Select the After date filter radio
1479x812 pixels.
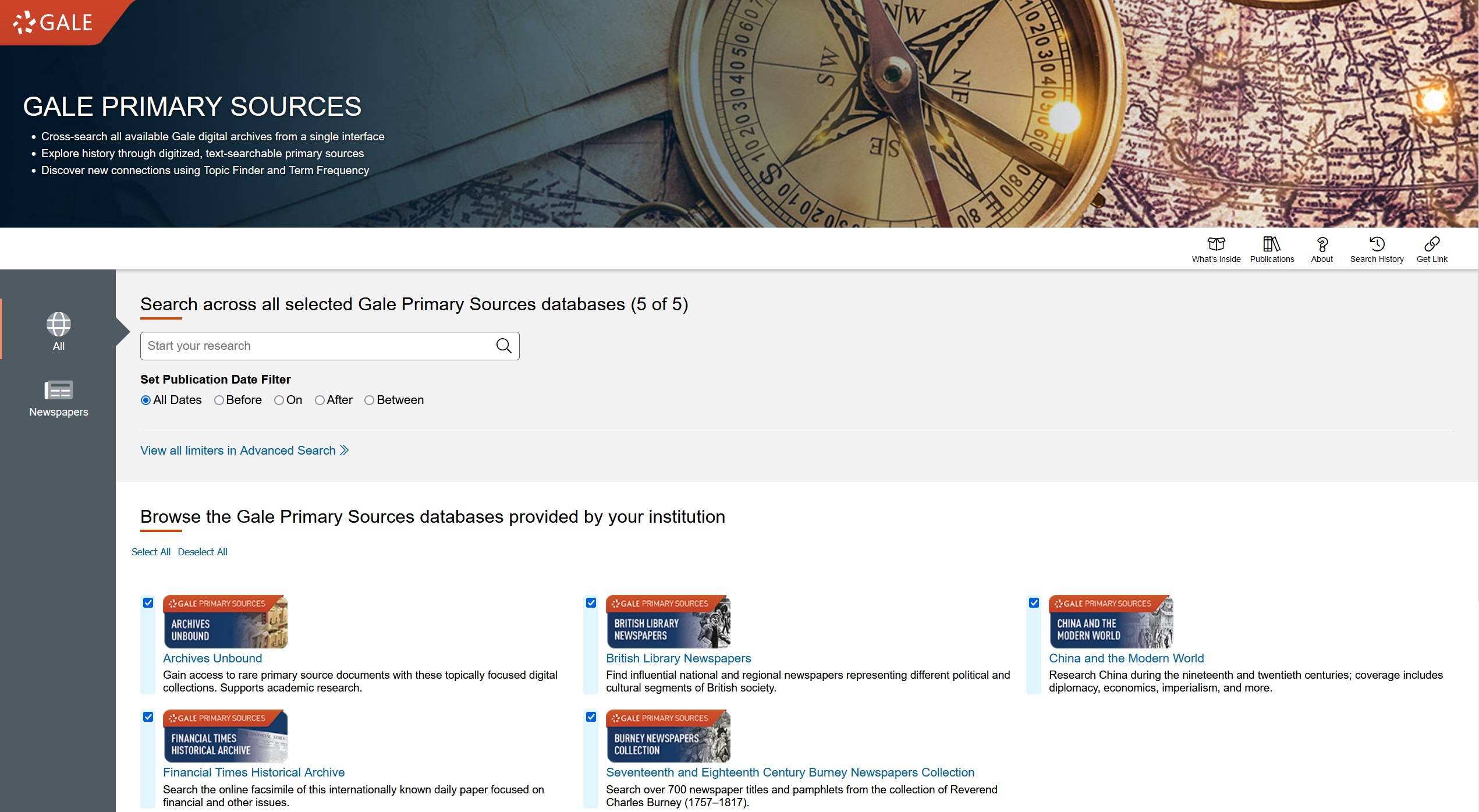[320, 400]
